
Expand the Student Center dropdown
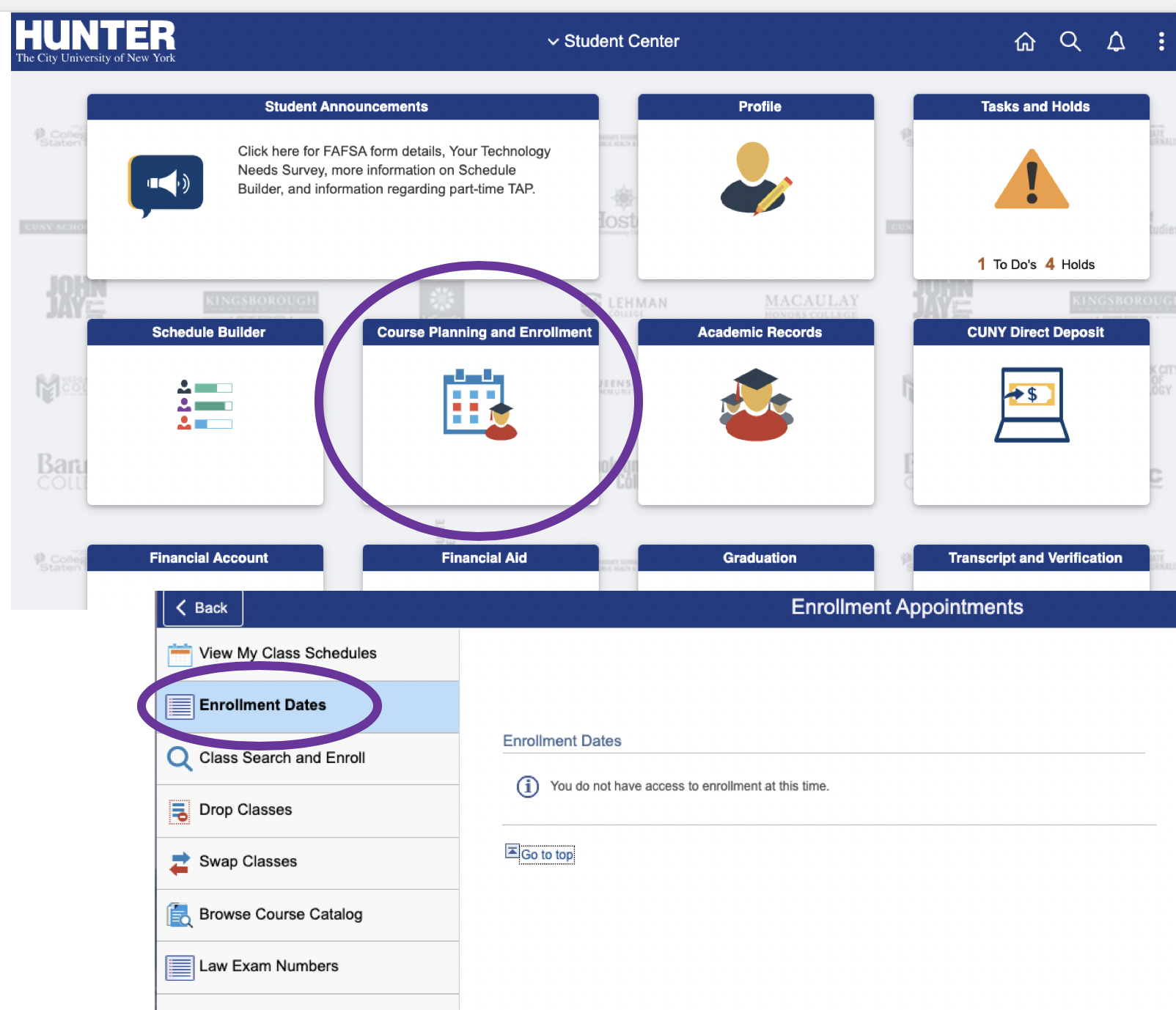tap(614, 42)
